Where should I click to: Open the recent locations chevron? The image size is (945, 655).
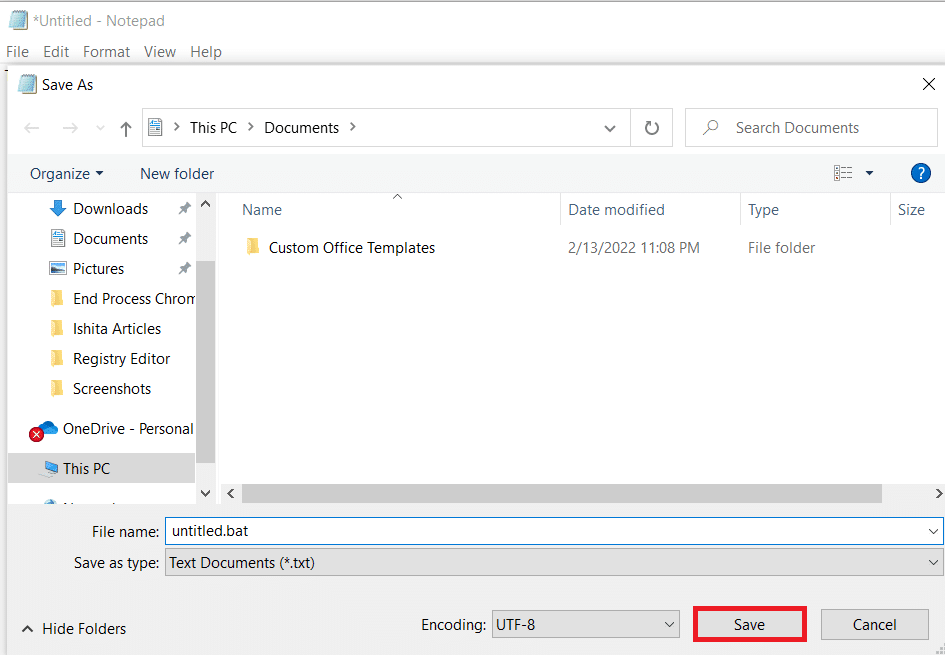[101, 128]
